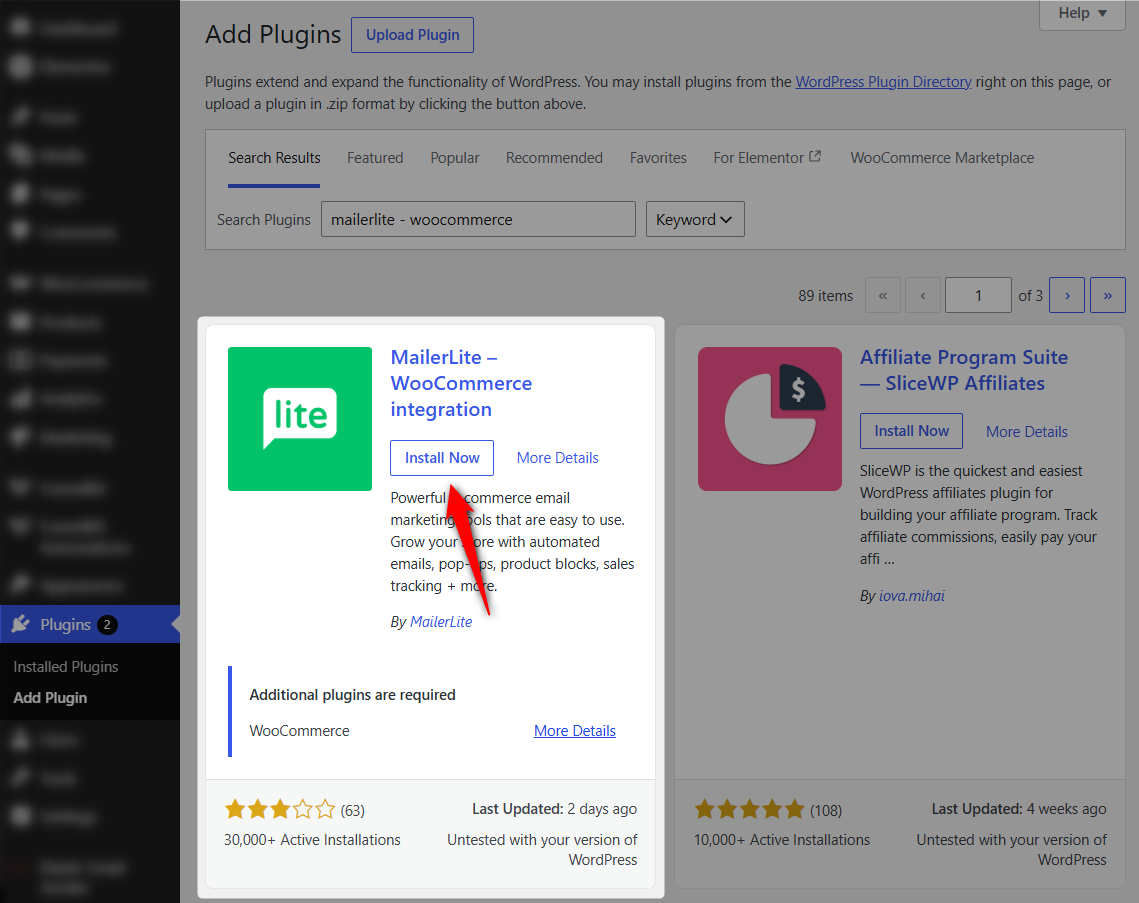Open the Recommended tab
Image resolution: width=1139 pixels, height=903 pixels.
pos(554,158)
